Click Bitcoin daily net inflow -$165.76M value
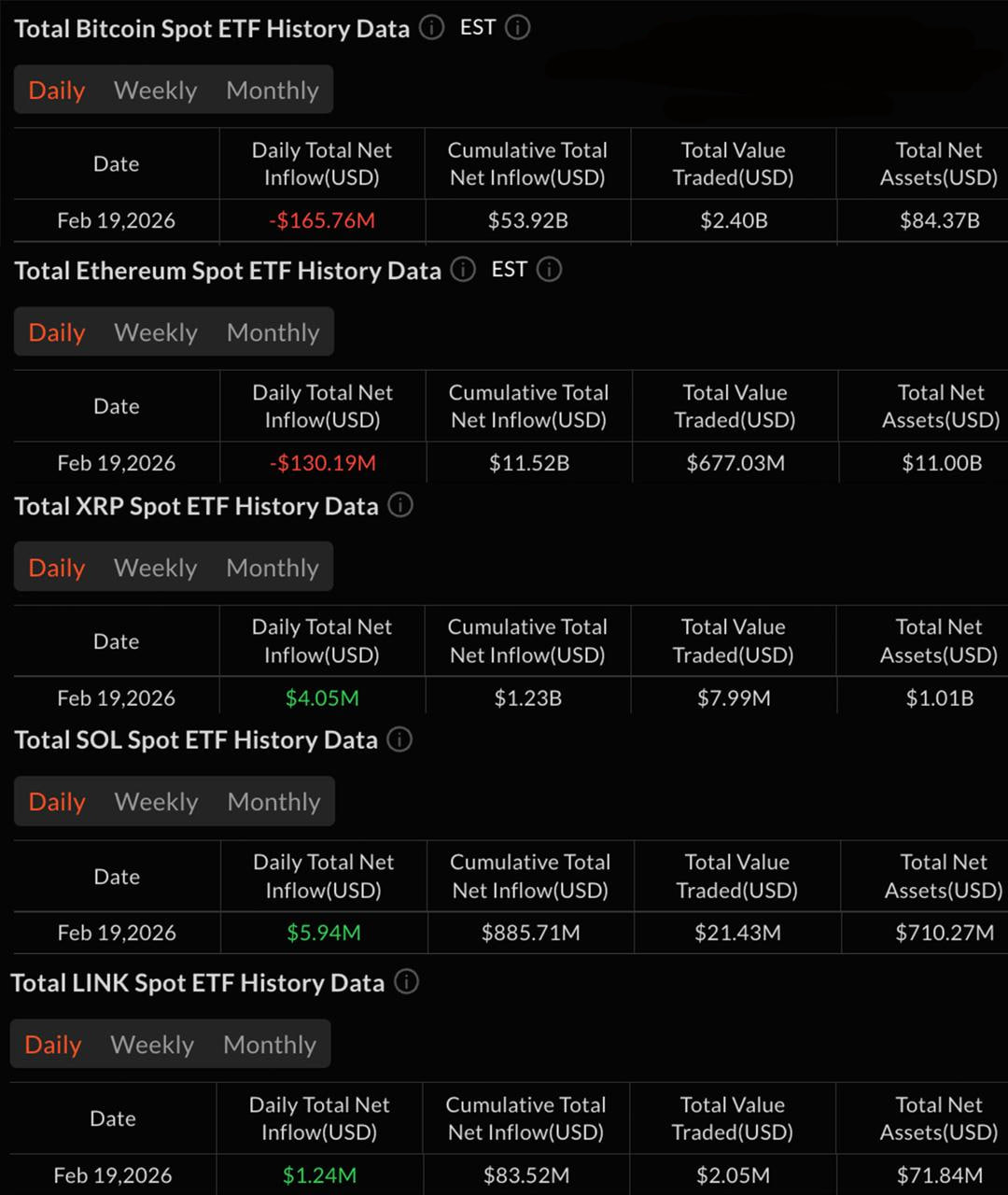 tap(322, 221)
